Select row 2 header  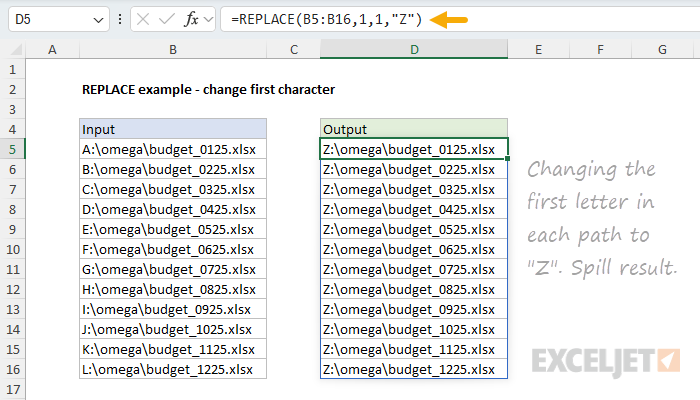pyautogui.click(x=12, y=89)
